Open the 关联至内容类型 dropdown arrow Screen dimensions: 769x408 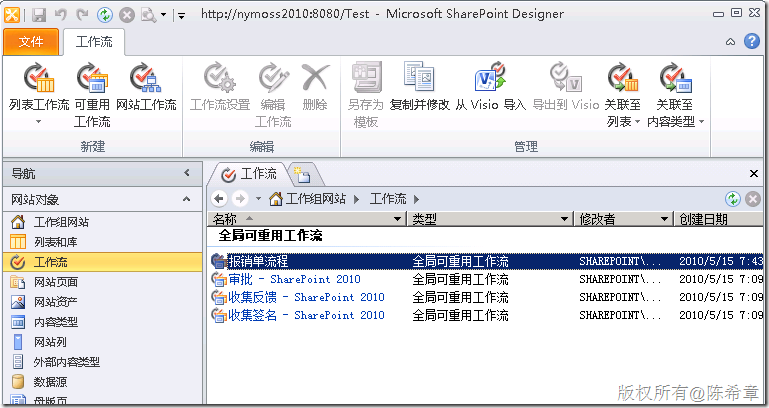701,122
